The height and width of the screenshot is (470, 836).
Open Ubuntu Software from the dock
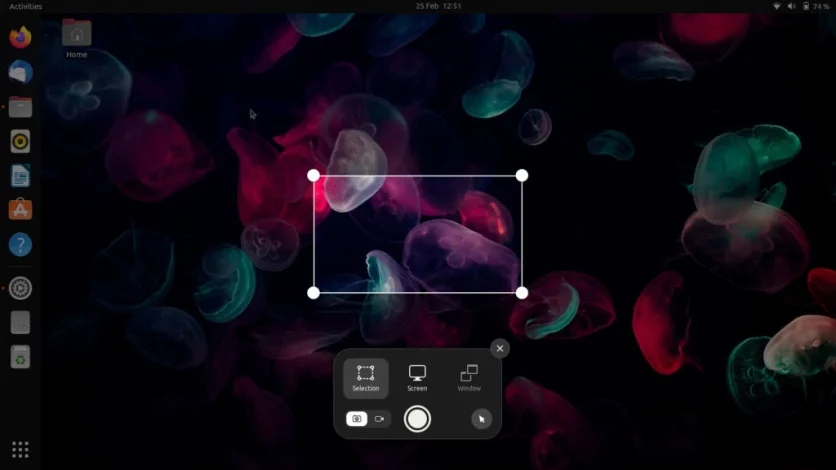20,210
